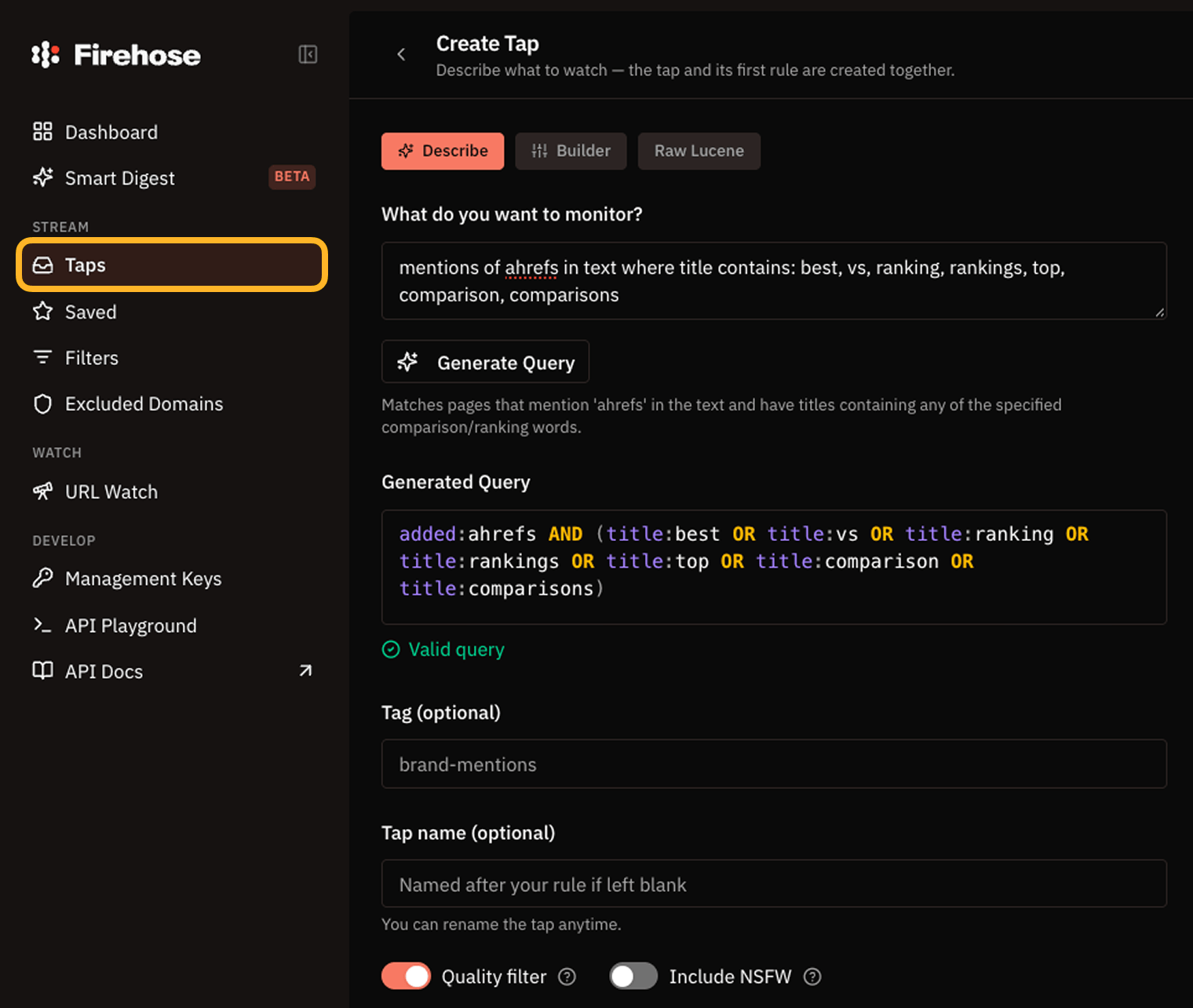
Task: Click the Quality filter help icon
Action: [567, 977]
